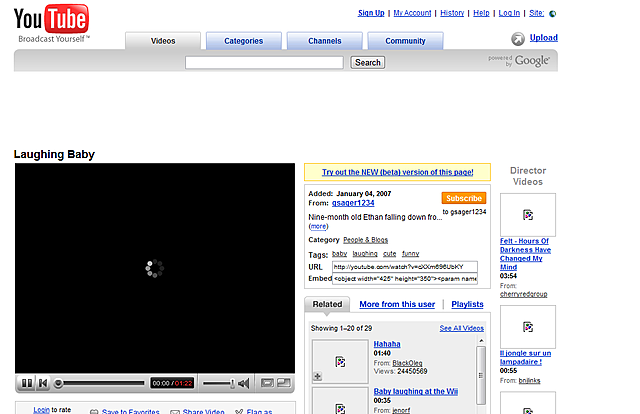The height and width of the screenshot is (414, 640).
Task: Click Login to rate link
Action: tap(41, 410)
